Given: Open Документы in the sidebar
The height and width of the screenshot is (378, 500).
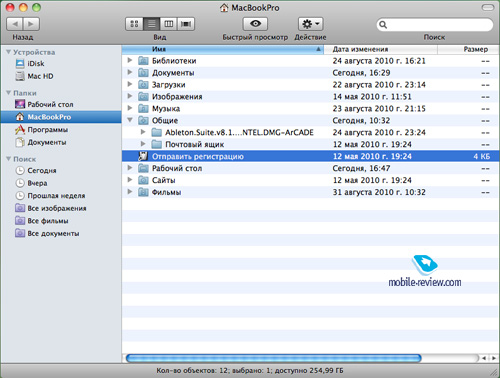Looking at the screenshot, I should (x=41, y=142).
